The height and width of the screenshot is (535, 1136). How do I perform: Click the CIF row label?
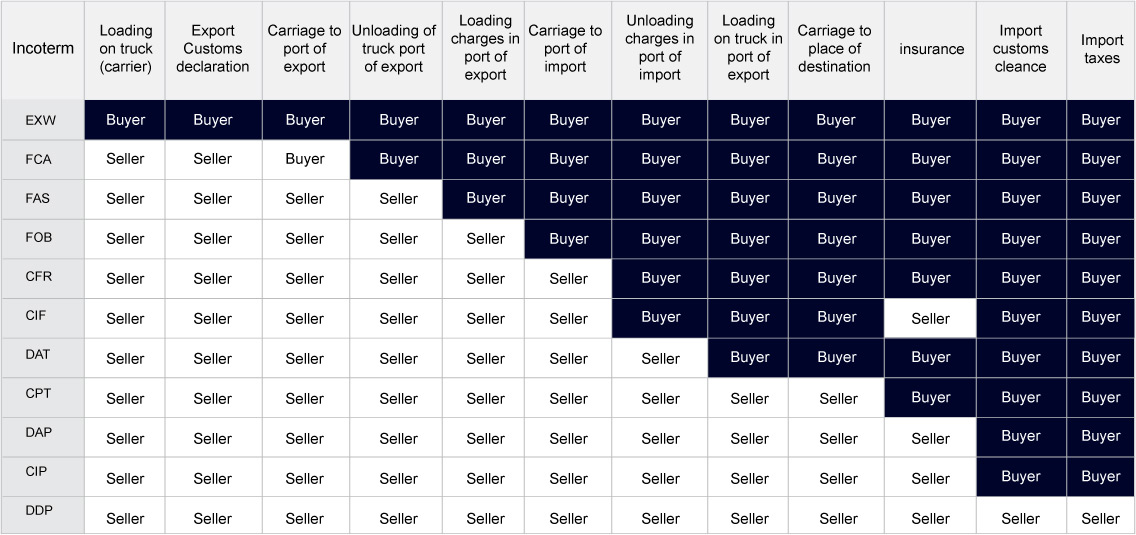click(x=36, y=316)
